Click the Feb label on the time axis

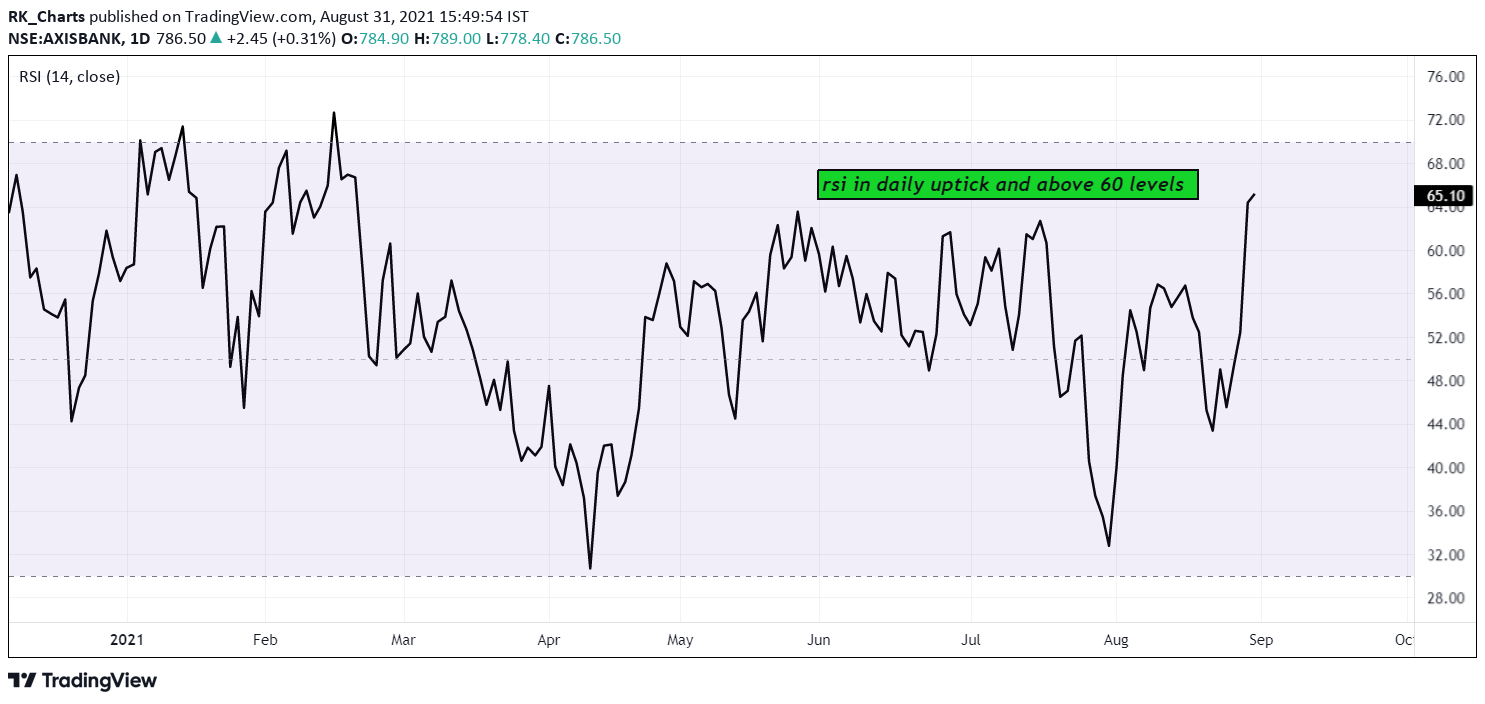[265, 639]
